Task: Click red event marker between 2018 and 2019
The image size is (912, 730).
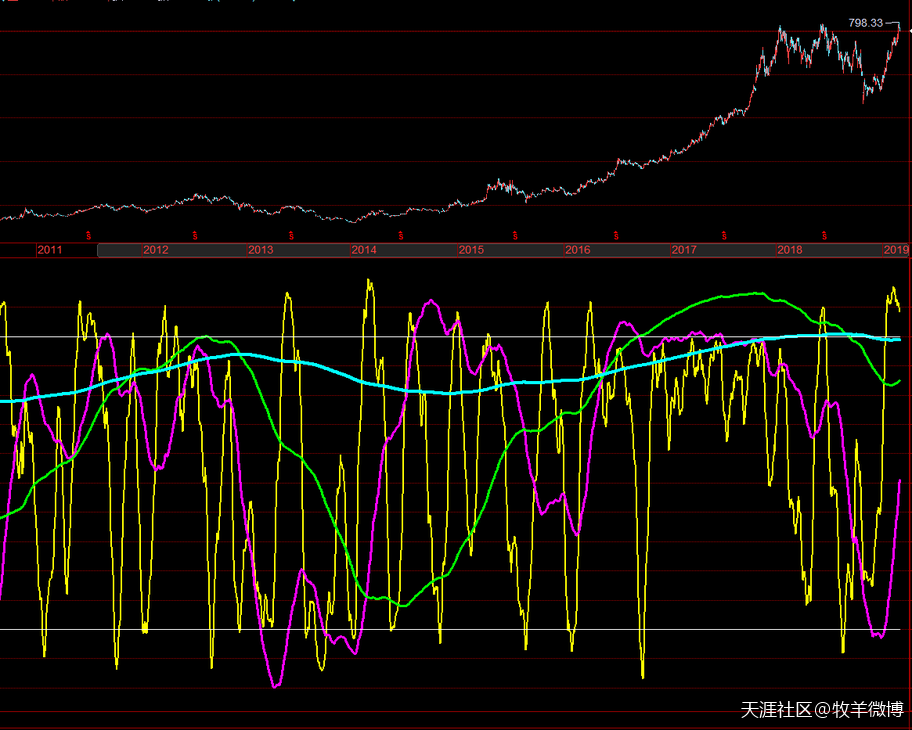Action: (824, 236)
